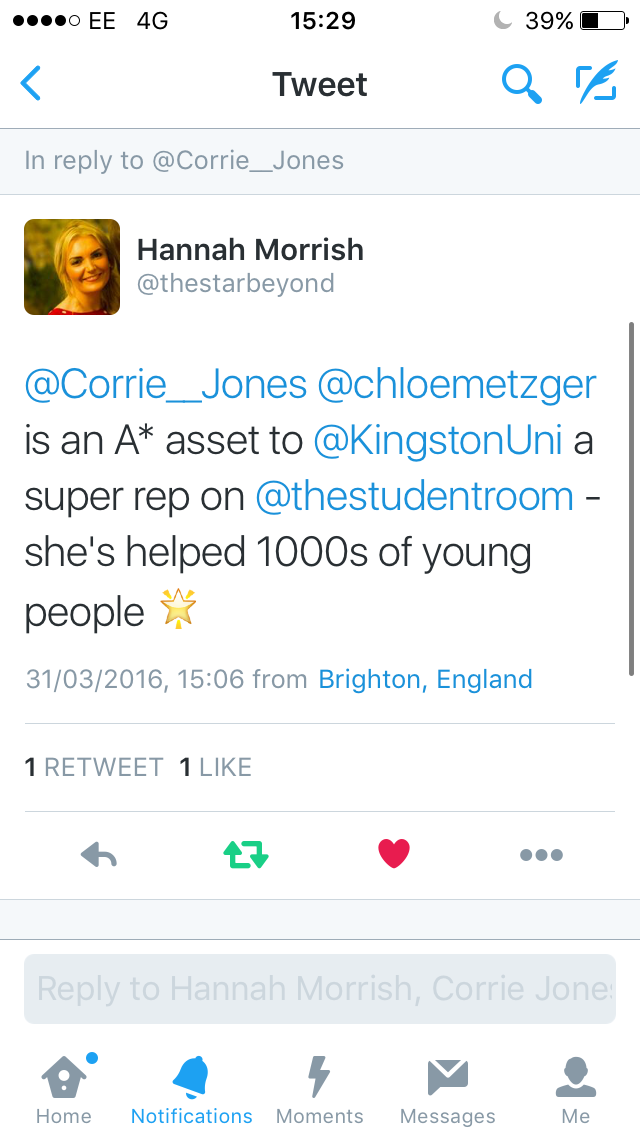Go to the Me profile tab
The image size is (640, 1136).
point(576,1089)
